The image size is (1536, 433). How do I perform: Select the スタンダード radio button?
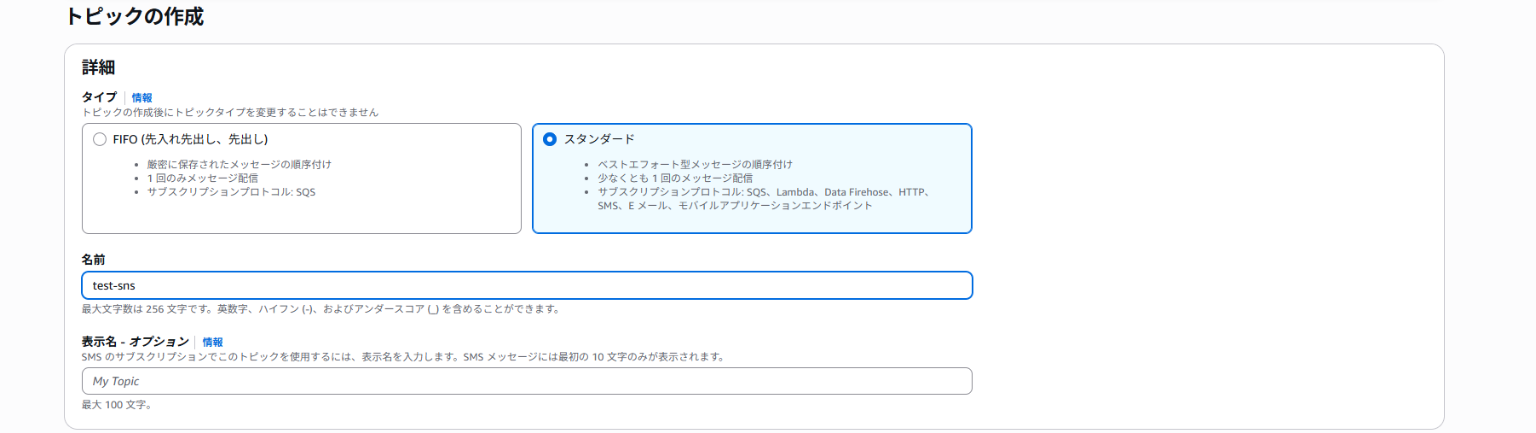[549, 140]
